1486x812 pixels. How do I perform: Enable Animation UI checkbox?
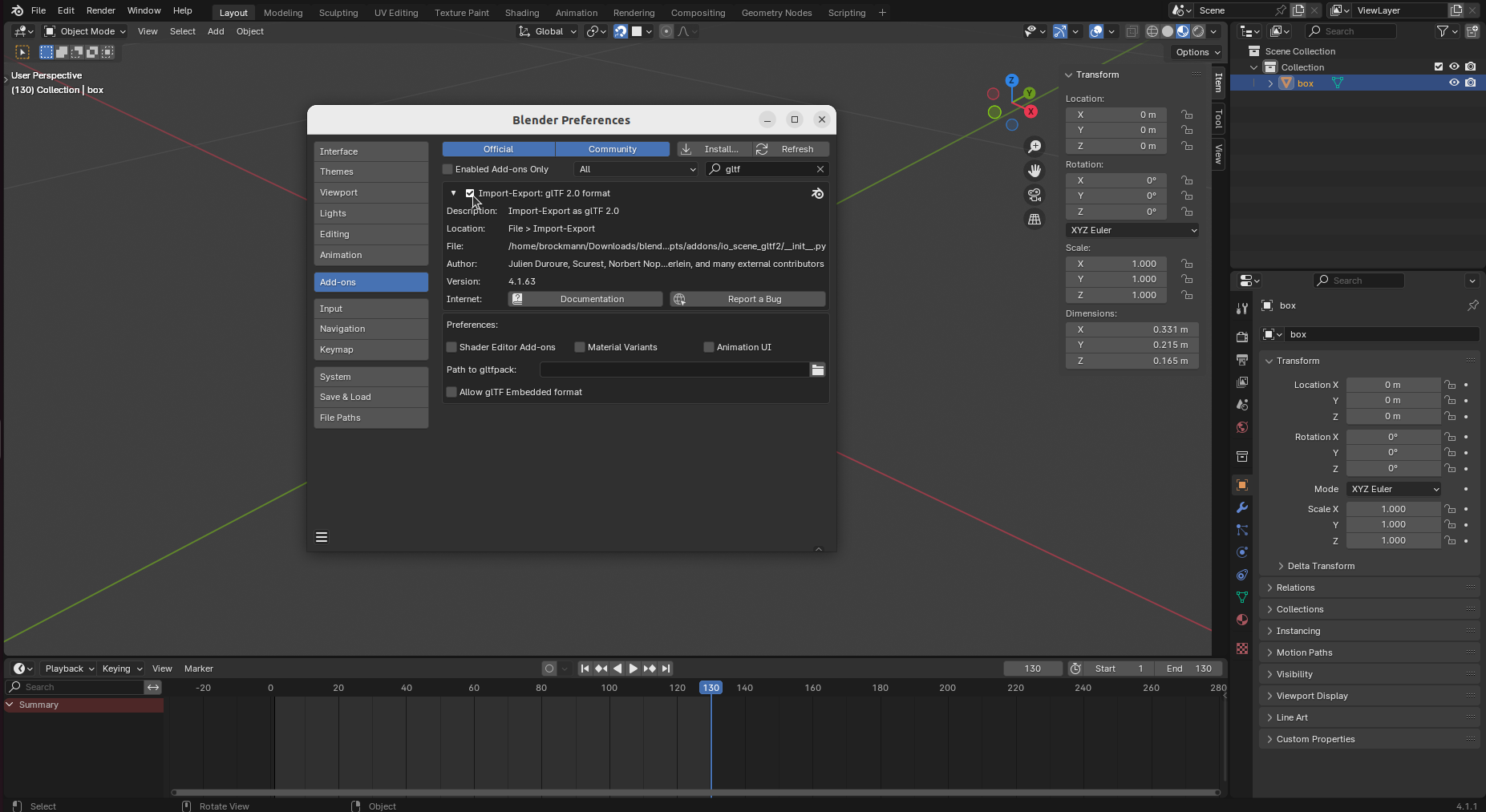click(x=709, y=347)
